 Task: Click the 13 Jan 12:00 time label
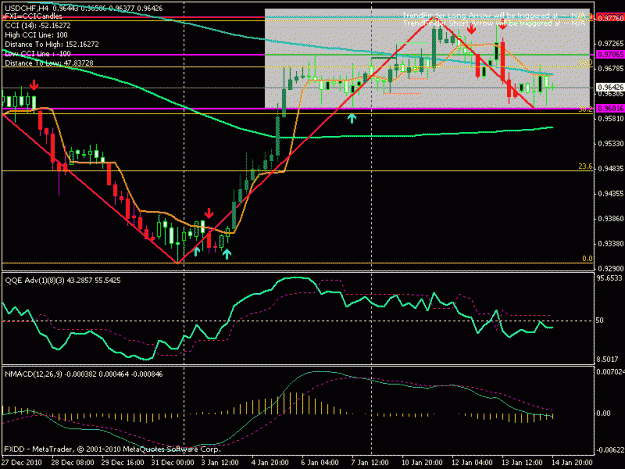tap(522, 463)
